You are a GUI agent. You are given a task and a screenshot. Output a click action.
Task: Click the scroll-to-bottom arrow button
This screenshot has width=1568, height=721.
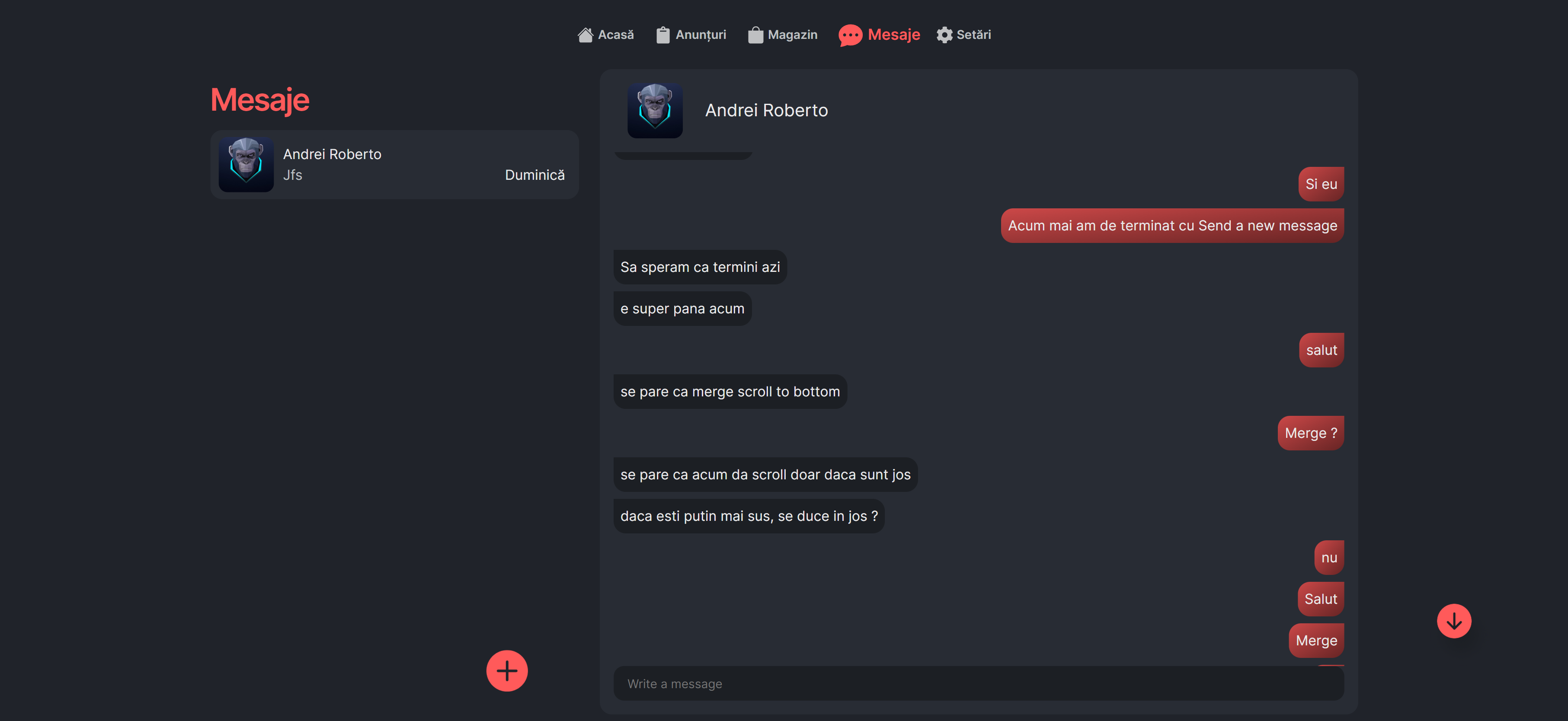coord(1453,621)
